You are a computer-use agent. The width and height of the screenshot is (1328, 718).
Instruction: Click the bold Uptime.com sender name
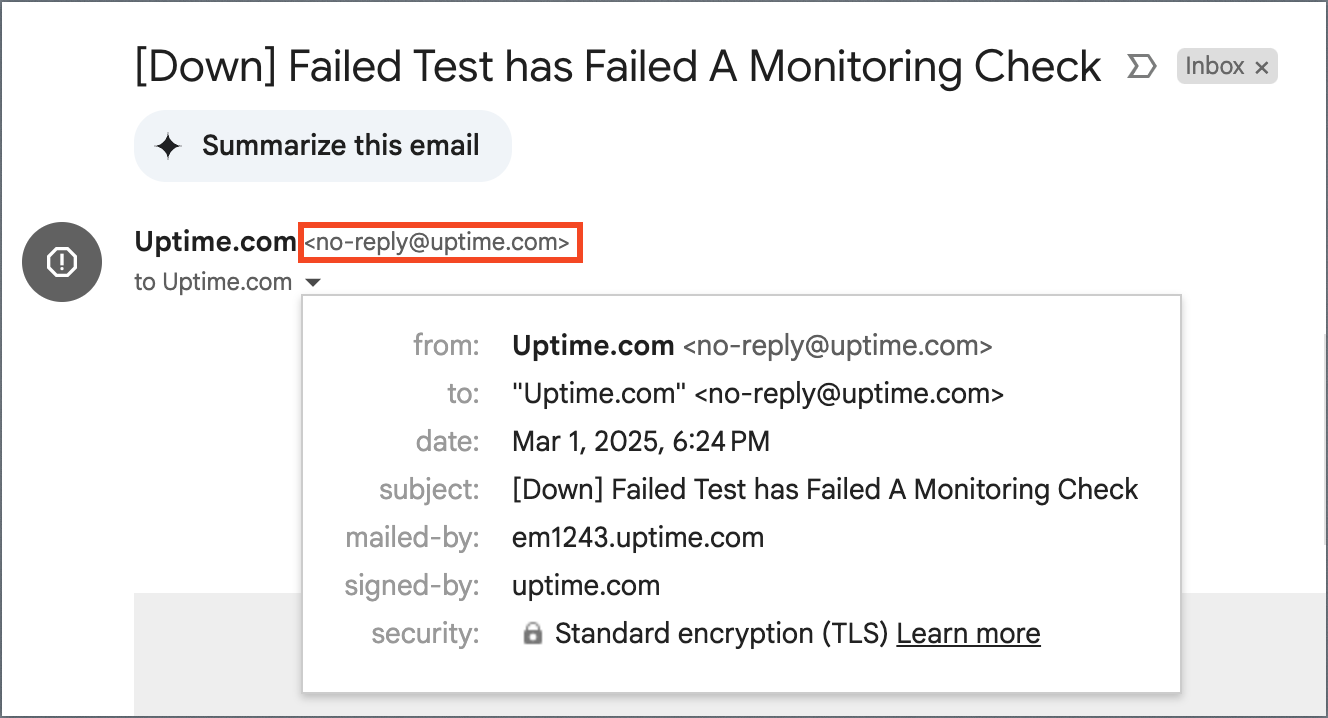215,242
